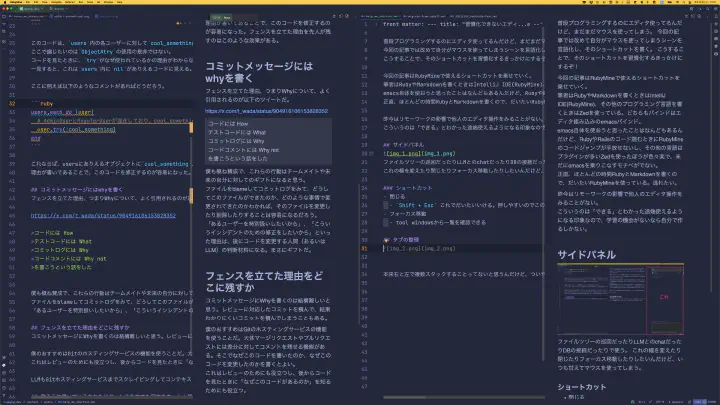Open the x.com t_wada status link in left editor
Image resolution: width=720 pixels, height=405 pixels.
(103, 215)
